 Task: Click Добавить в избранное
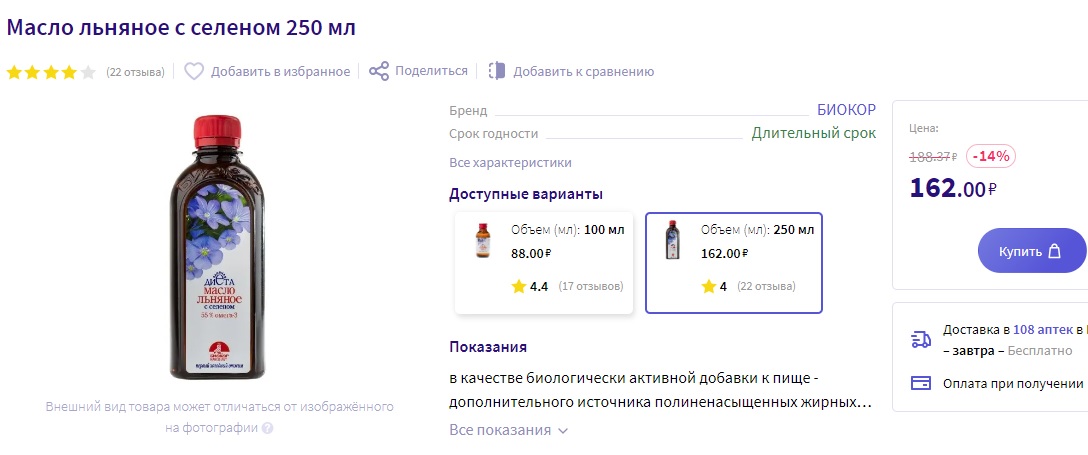[x=280, y=71]
